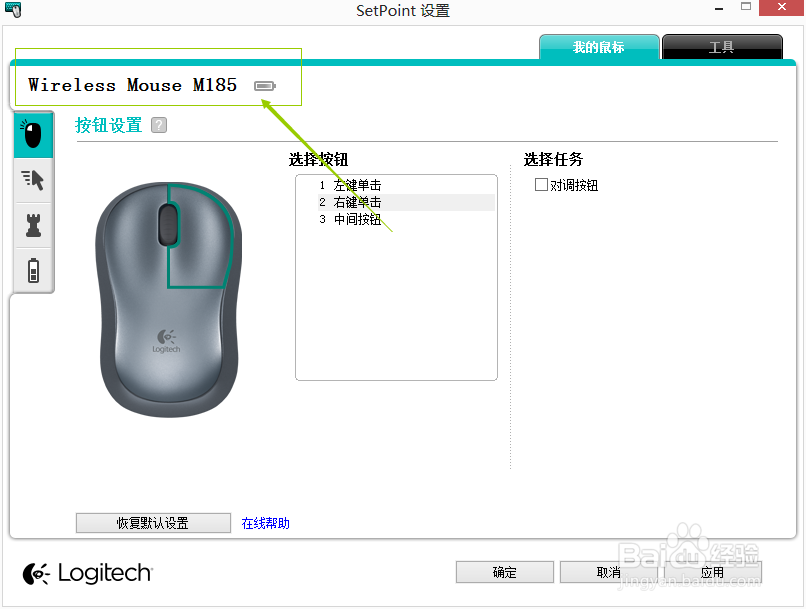806x609 pixels.
Task: Click the Logitech logo at bottom left
Action: click(x=87, y=573)
